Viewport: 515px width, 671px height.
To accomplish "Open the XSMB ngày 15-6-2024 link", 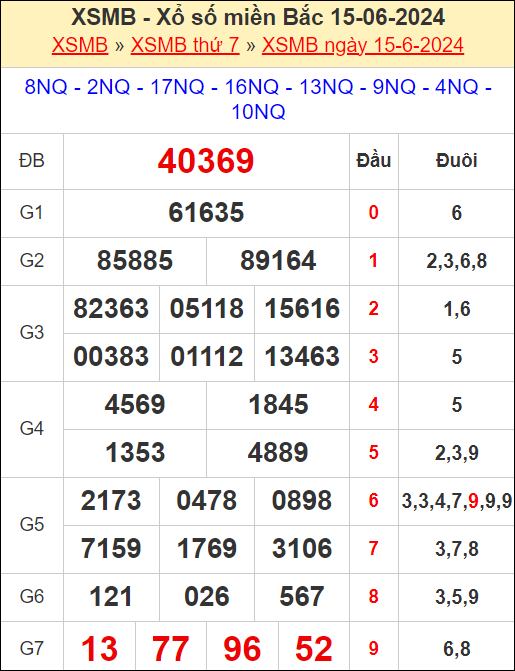I will (x=363, y=45).
